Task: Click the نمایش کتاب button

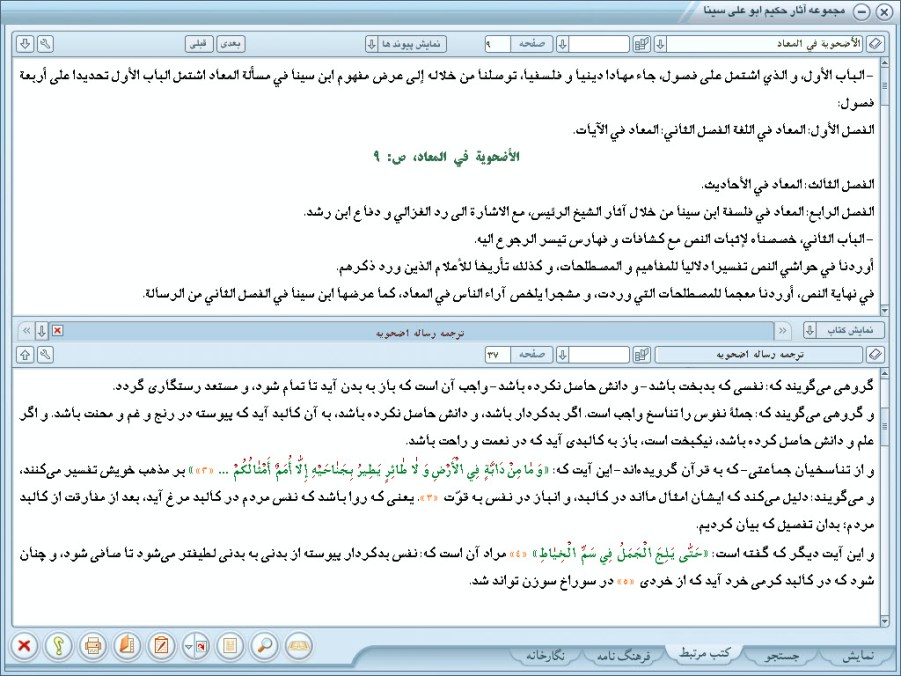Action: click(853, 330)
